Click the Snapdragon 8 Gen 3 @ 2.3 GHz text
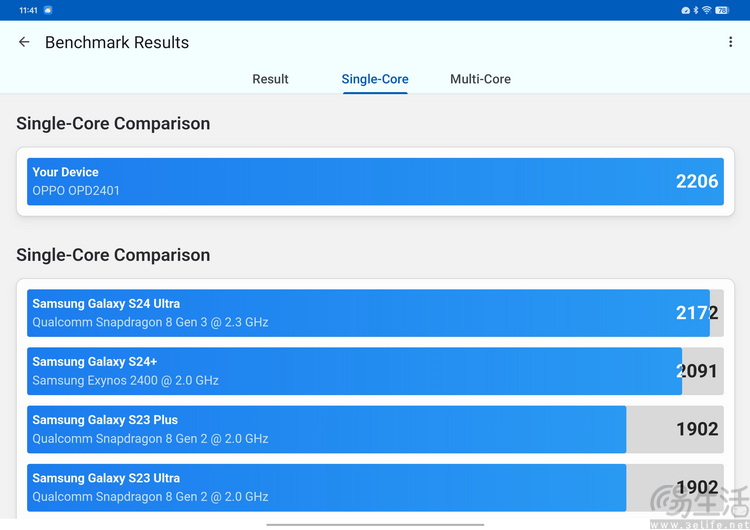 click(150, 322)
